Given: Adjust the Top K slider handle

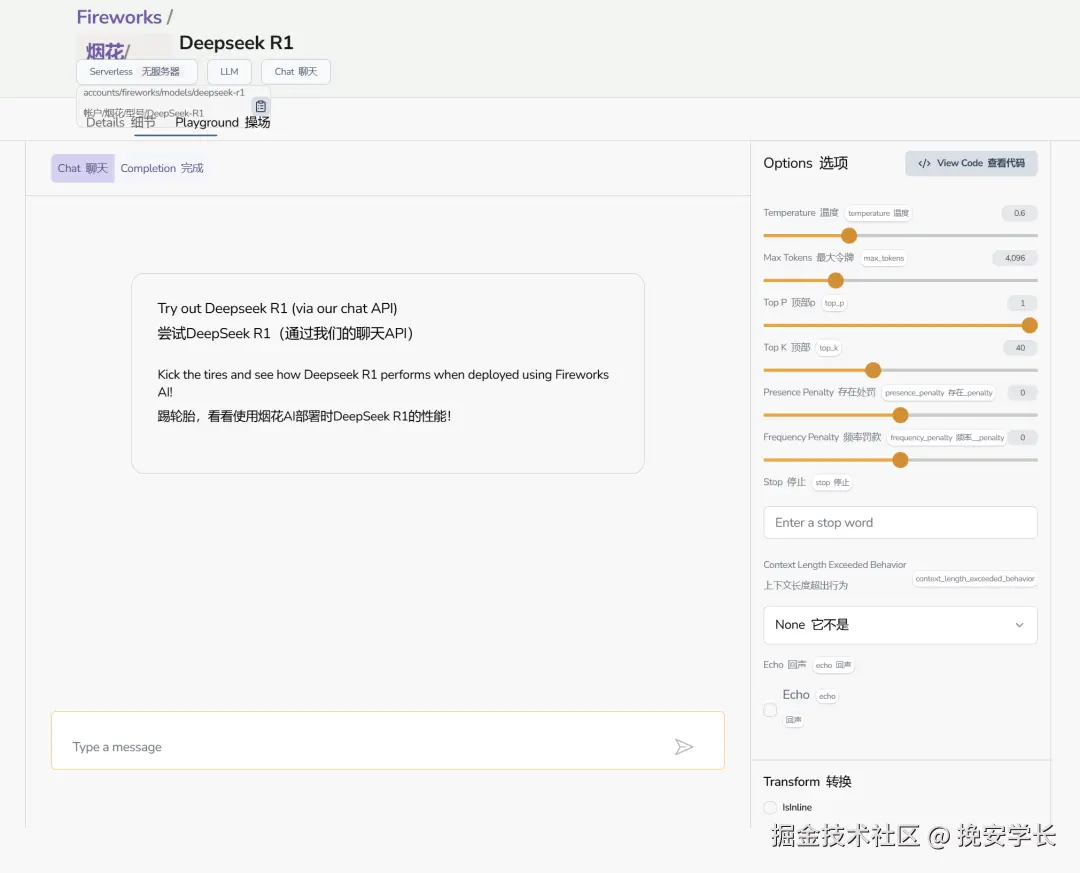Looking at the screenshot, I should [873, 370].
